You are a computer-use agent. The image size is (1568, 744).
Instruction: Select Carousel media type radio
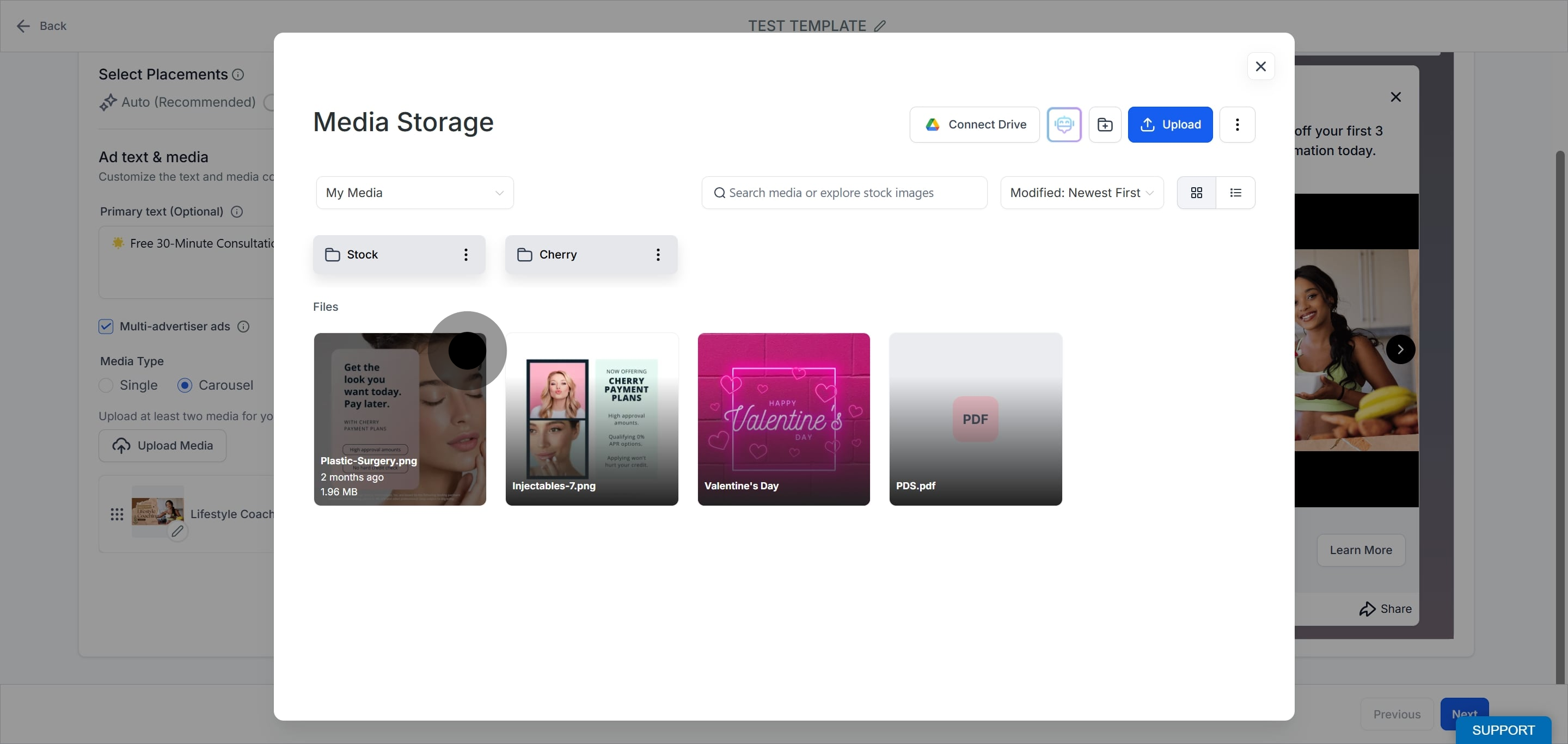click(x=185, y=385)
